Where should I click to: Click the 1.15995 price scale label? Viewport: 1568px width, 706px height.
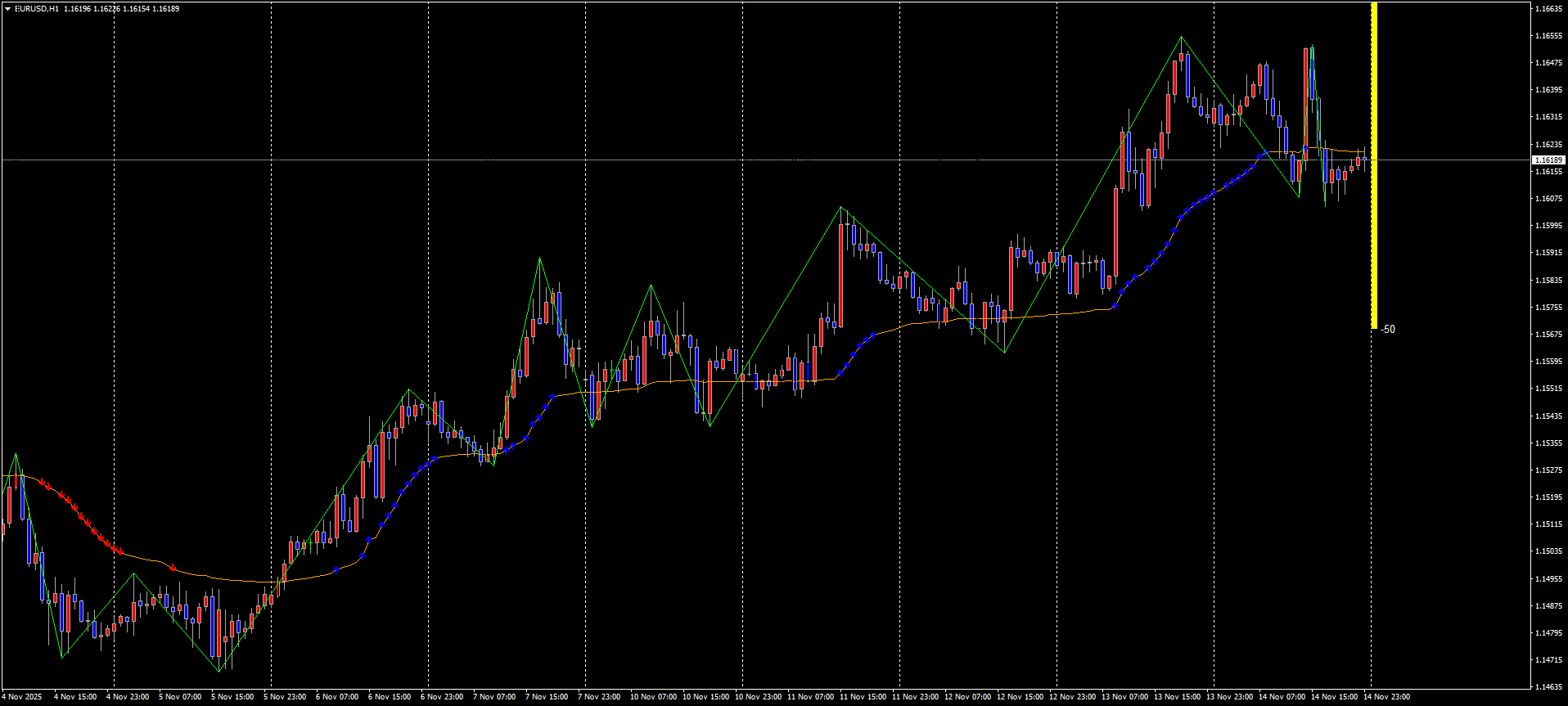pyautogui.click(x=1548, y=226)
